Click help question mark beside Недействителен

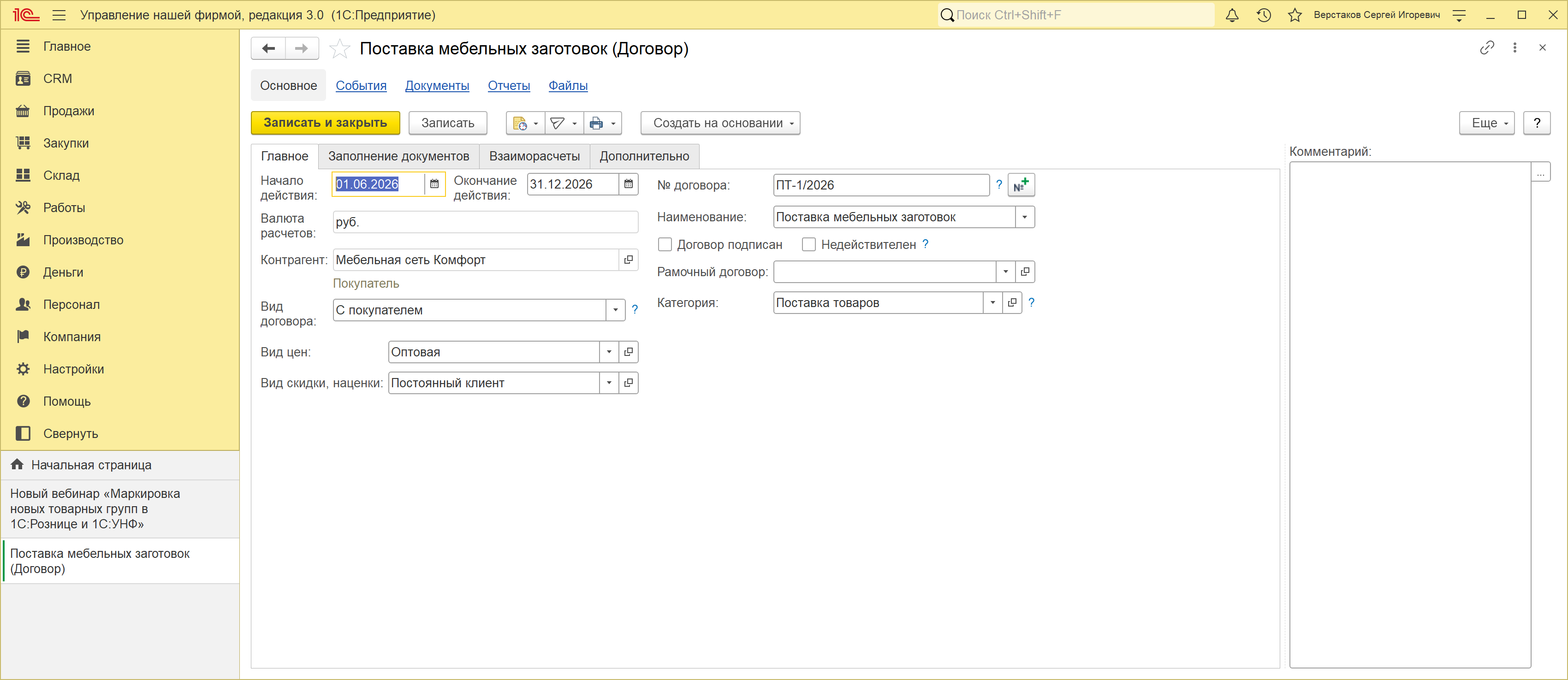pyautogui.click(x=925, y=244)
